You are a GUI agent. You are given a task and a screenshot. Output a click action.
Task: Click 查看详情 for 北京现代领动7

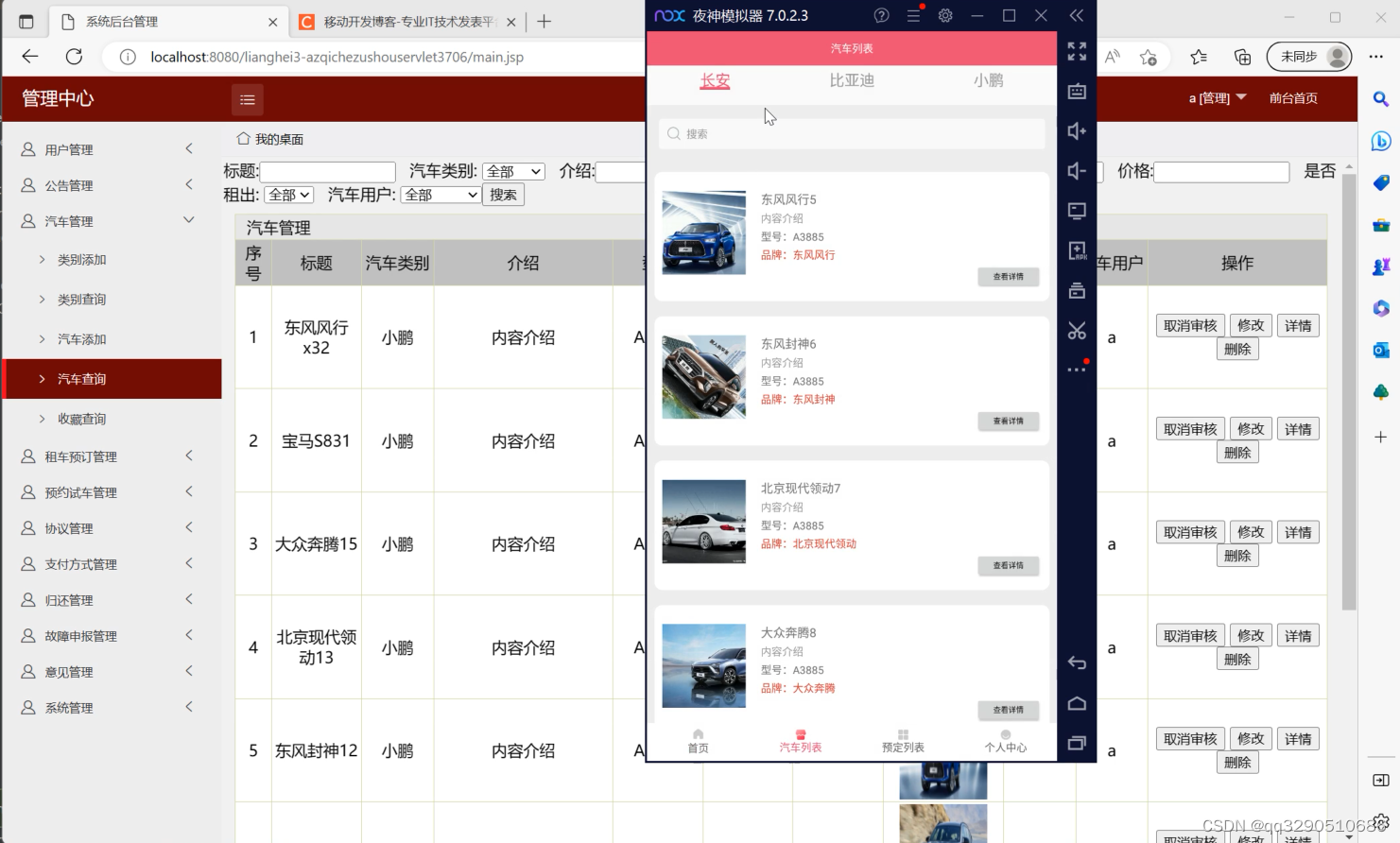tap(1008, 565)
